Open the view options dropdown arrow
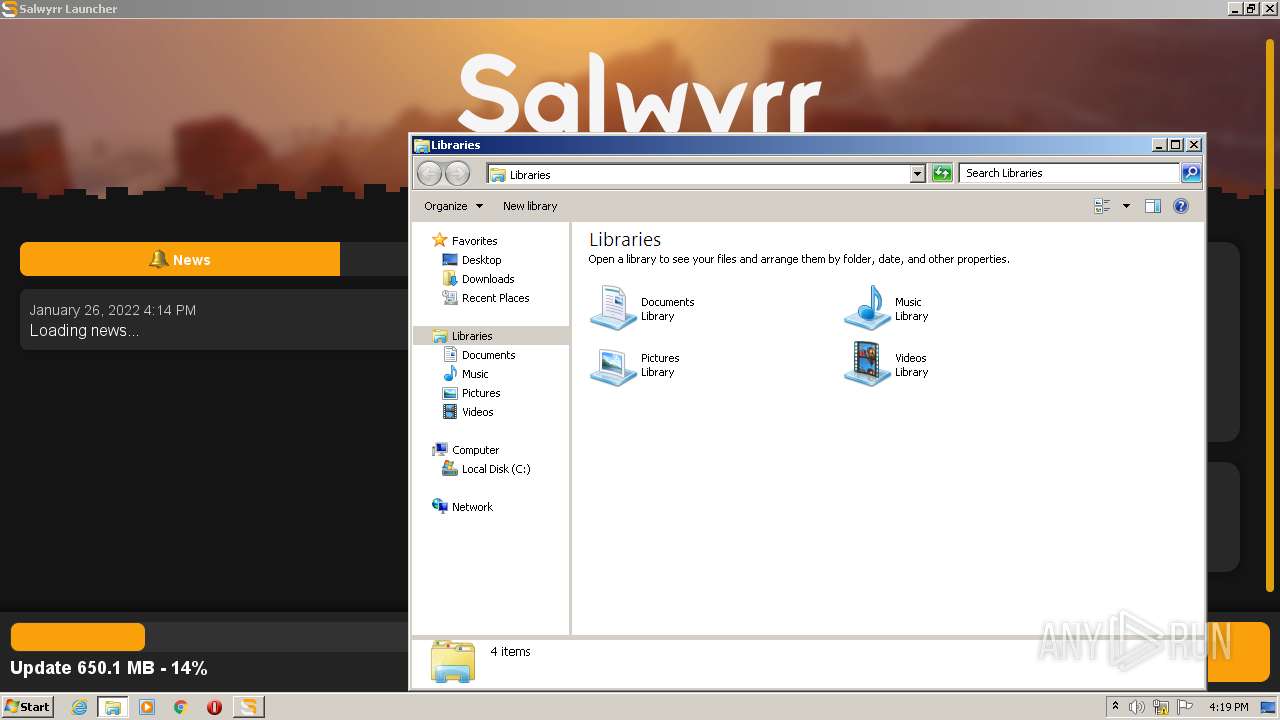Viewport: 1280px width, 720px height. click(x=1126, y=206)
